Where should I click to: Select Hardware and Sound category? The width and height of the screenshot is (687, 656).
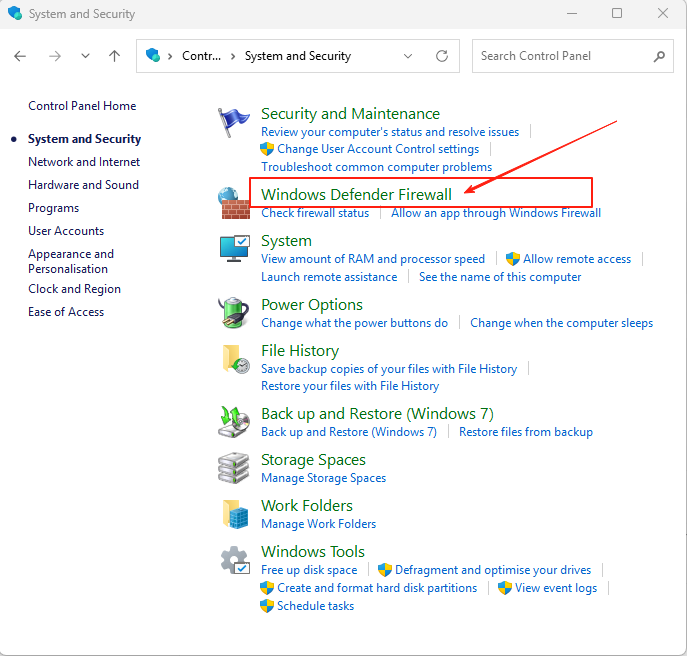[84, 185]
